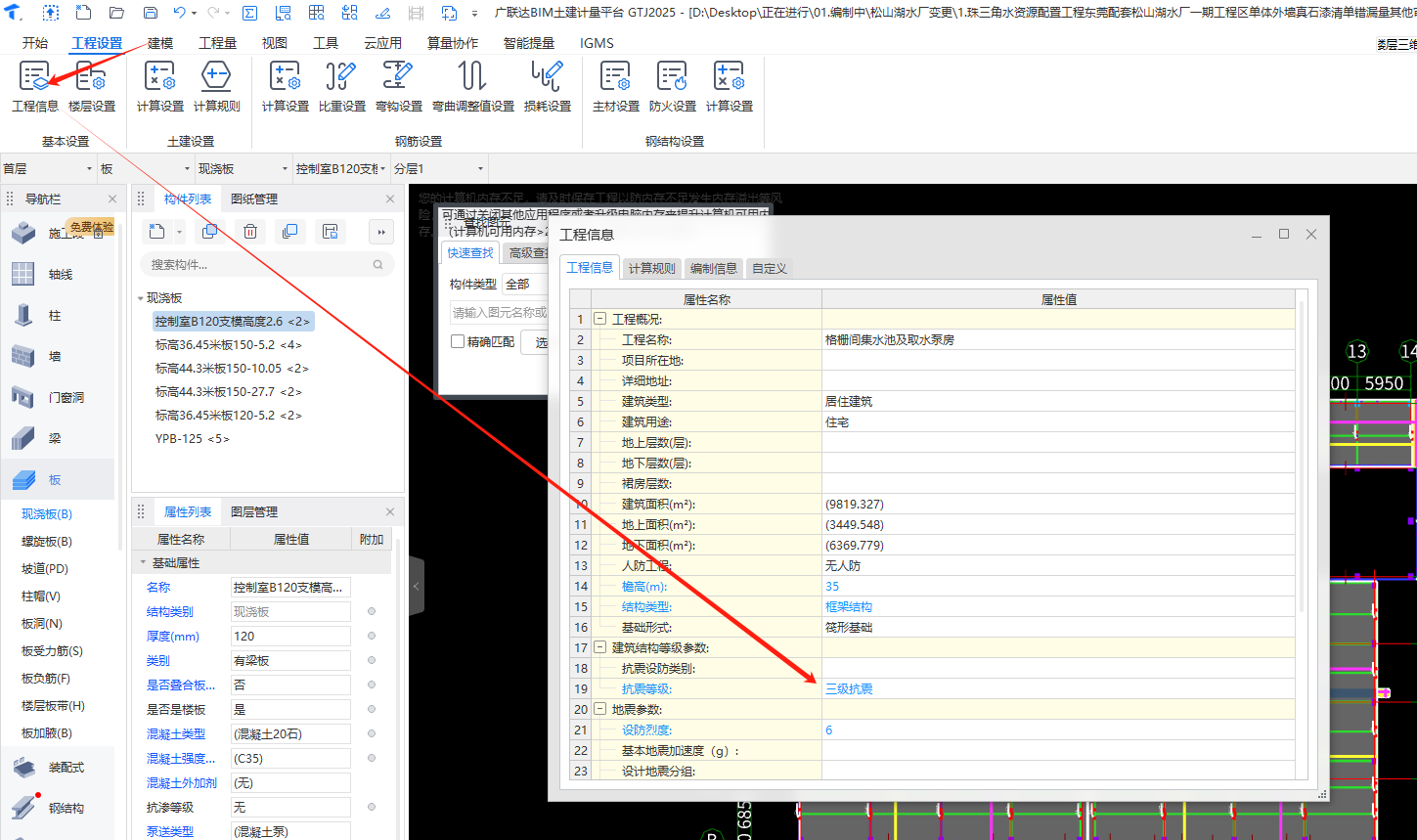Collapse the 现浇板 tree node
This screenshot has width=1417, height=840.
coord(140,298)
